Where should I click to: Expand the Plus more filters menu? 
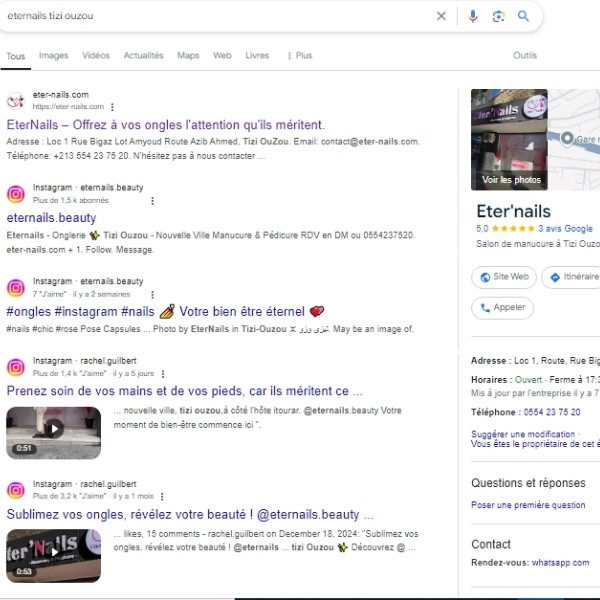[x=299, y=56]
